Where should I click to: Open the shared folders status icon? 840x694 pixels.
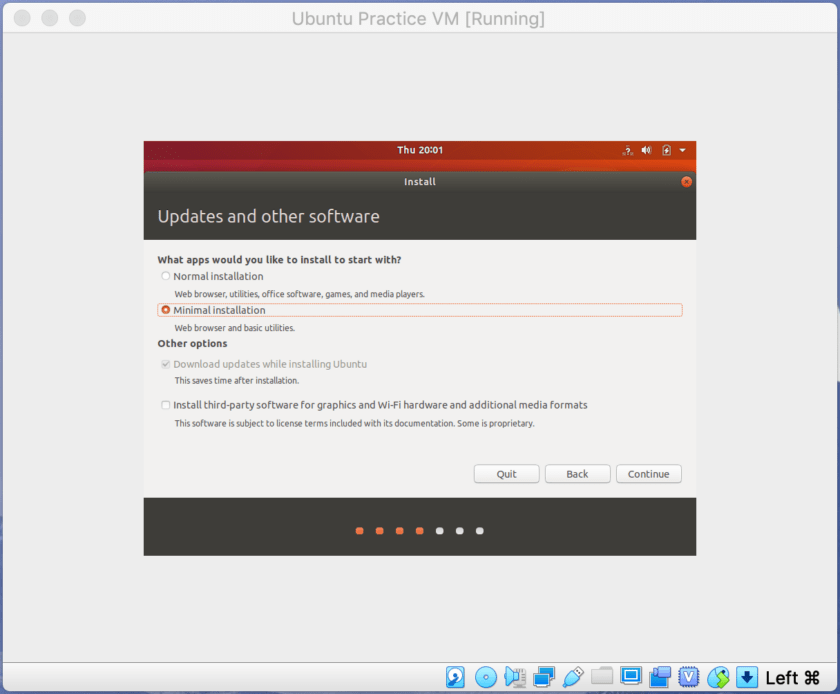tap(602, 676)
